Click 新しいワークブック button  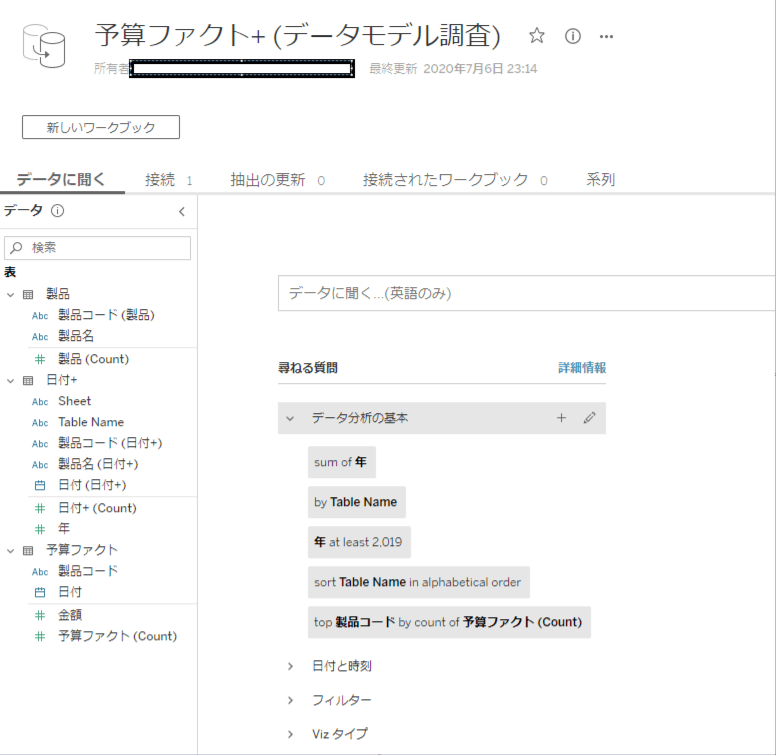tap(101, 127)
